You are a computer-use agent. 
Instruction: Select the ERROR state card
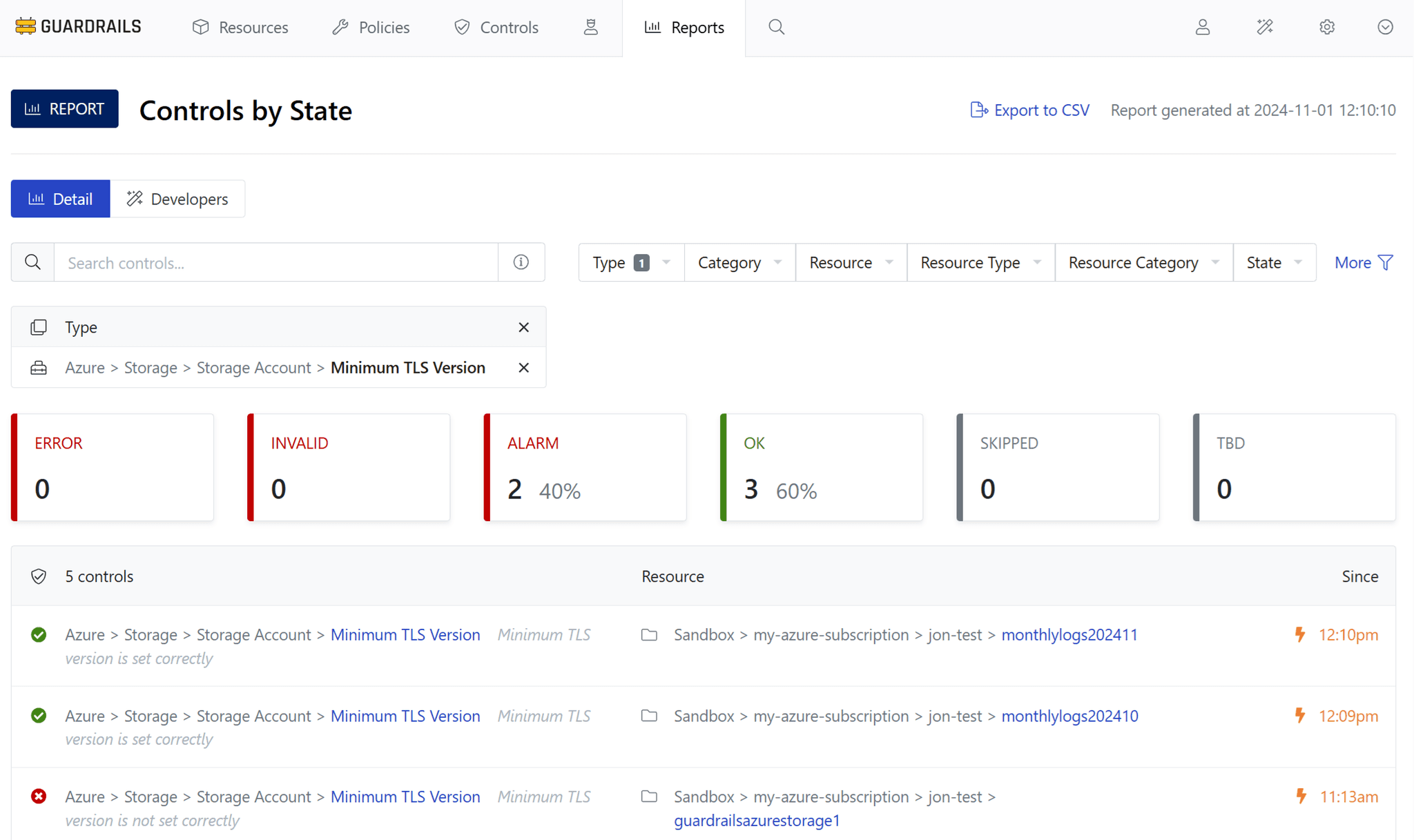[113, 467]
